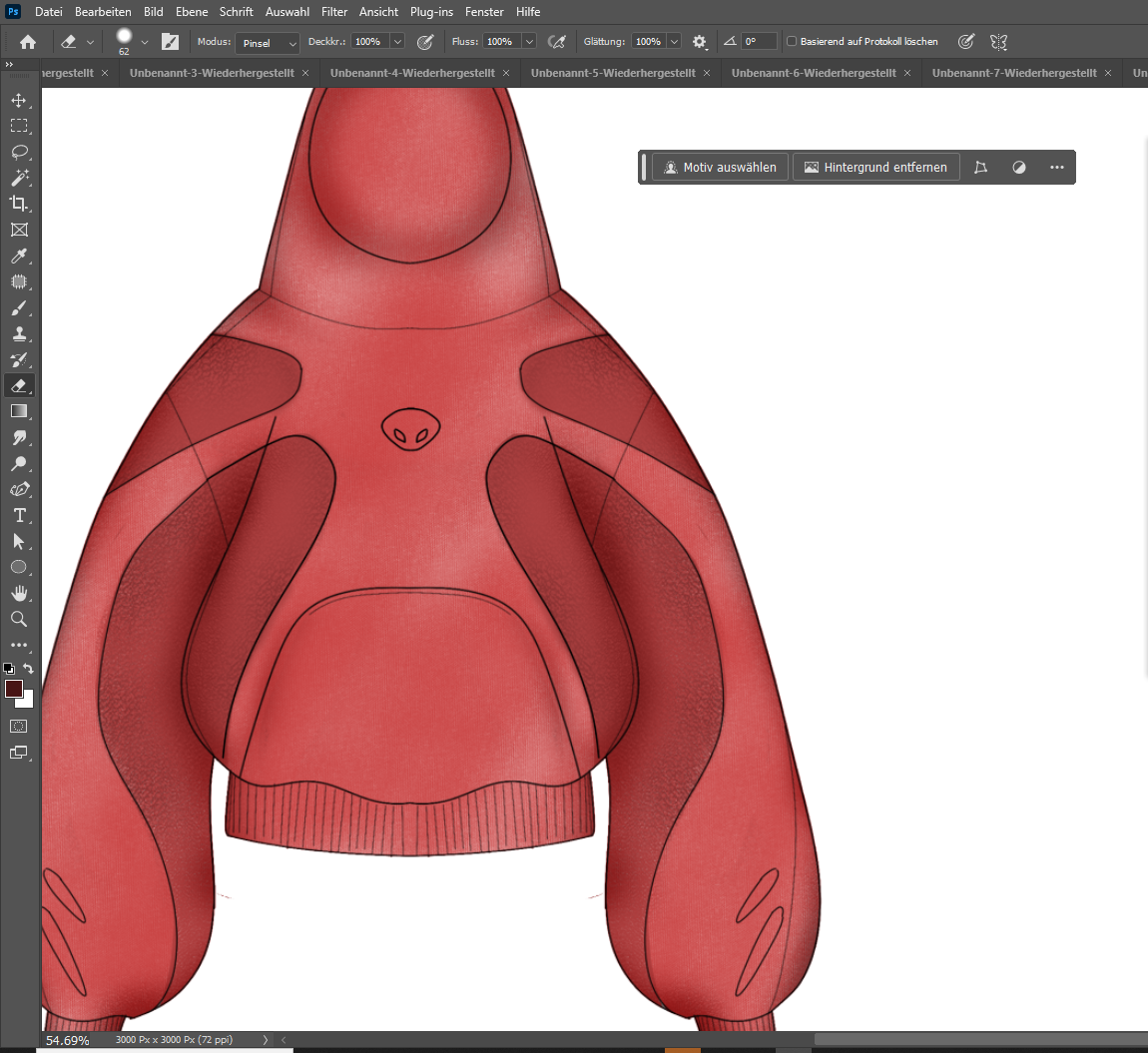Open the Fluss percentage dropdown arrow
This screenshot has height=1053, width=1148.
[x=529, y=42]
